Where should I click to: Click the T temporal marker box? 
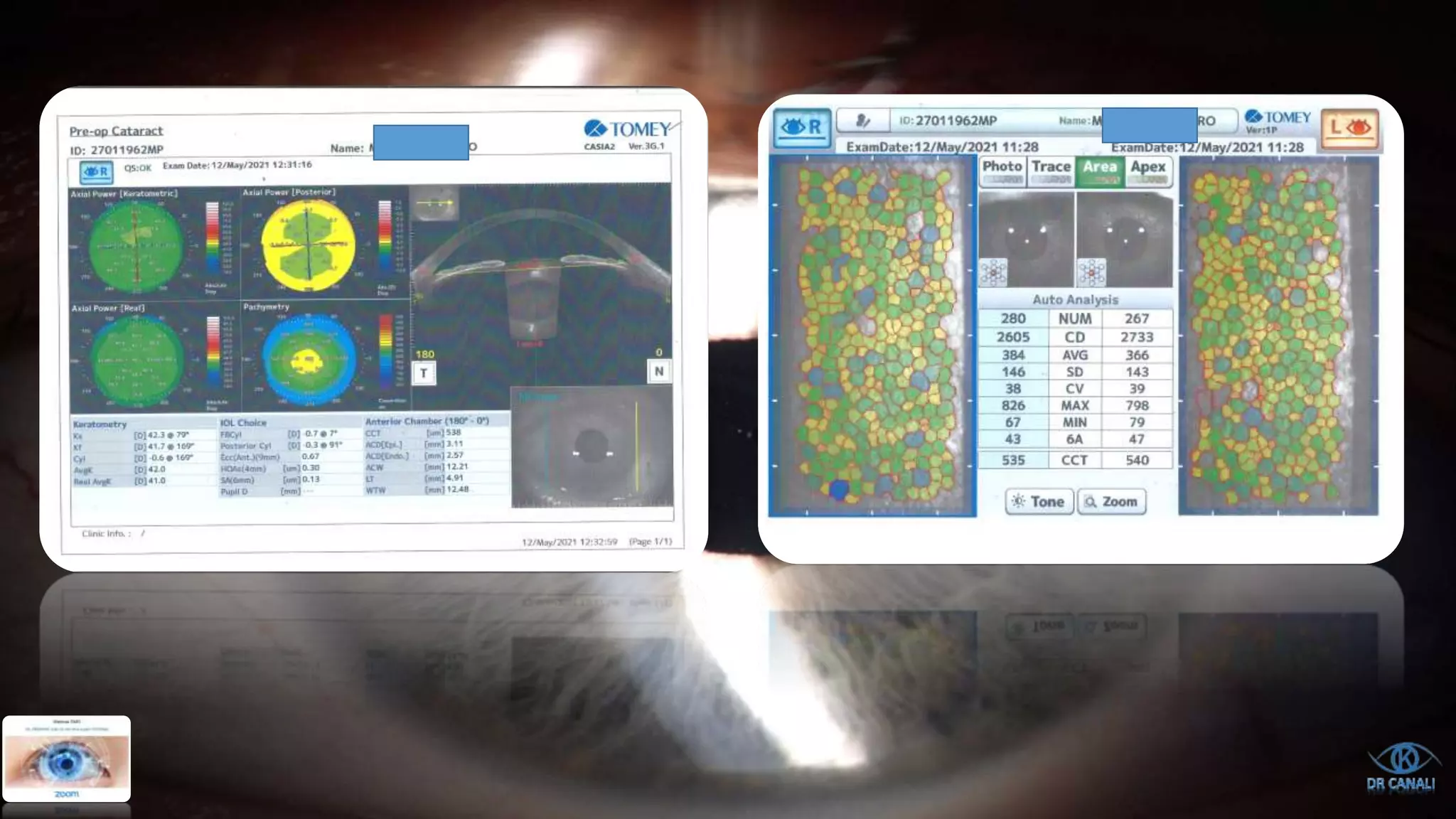point(424,373)
